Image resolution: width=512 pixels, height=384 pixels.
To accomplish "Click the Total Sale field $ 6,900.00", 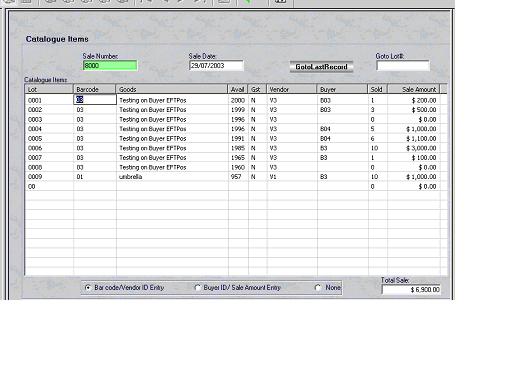I will tap(411, 289).
